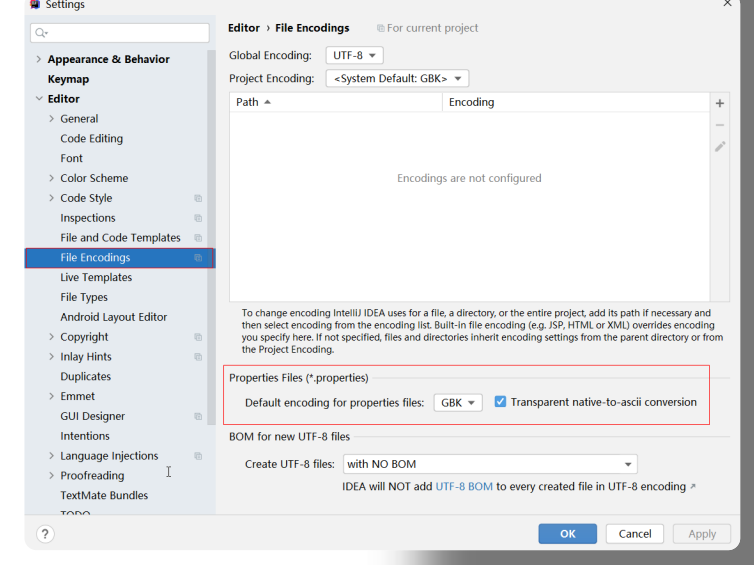754x565 pixels.
Task: Expand the Language Injections node
Action: pos(51,456)
